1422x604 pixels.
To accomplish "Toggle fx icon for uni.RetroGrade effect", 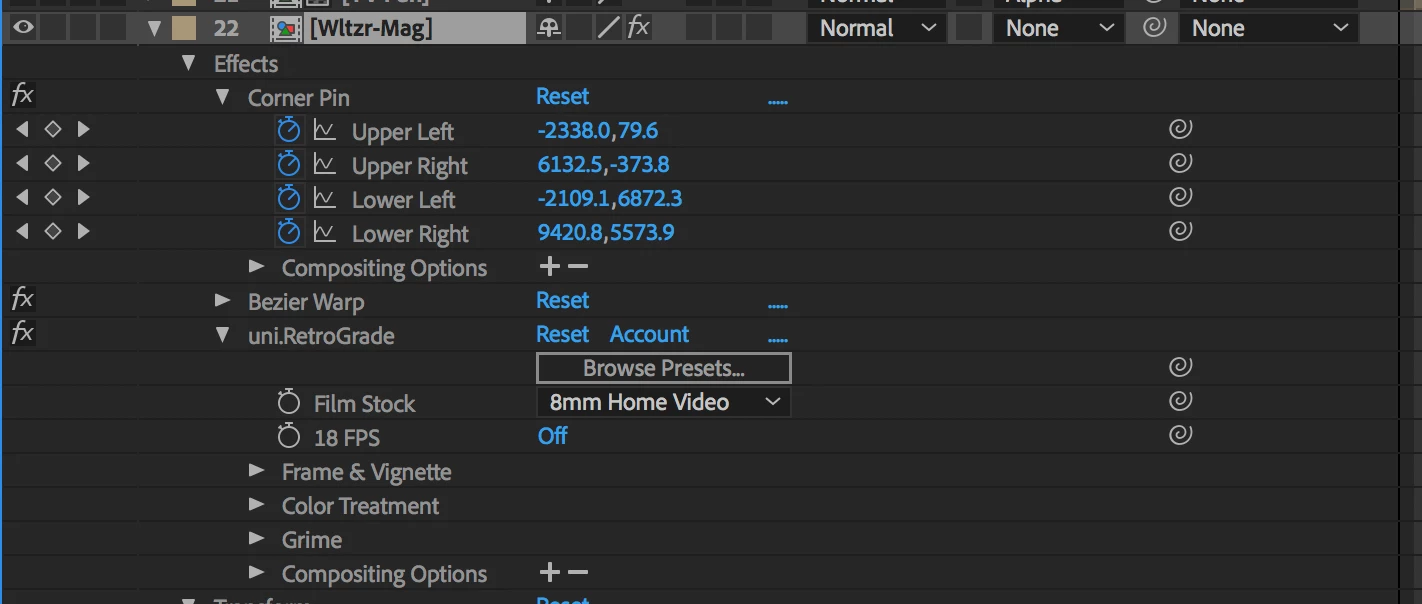I will 22,334.
